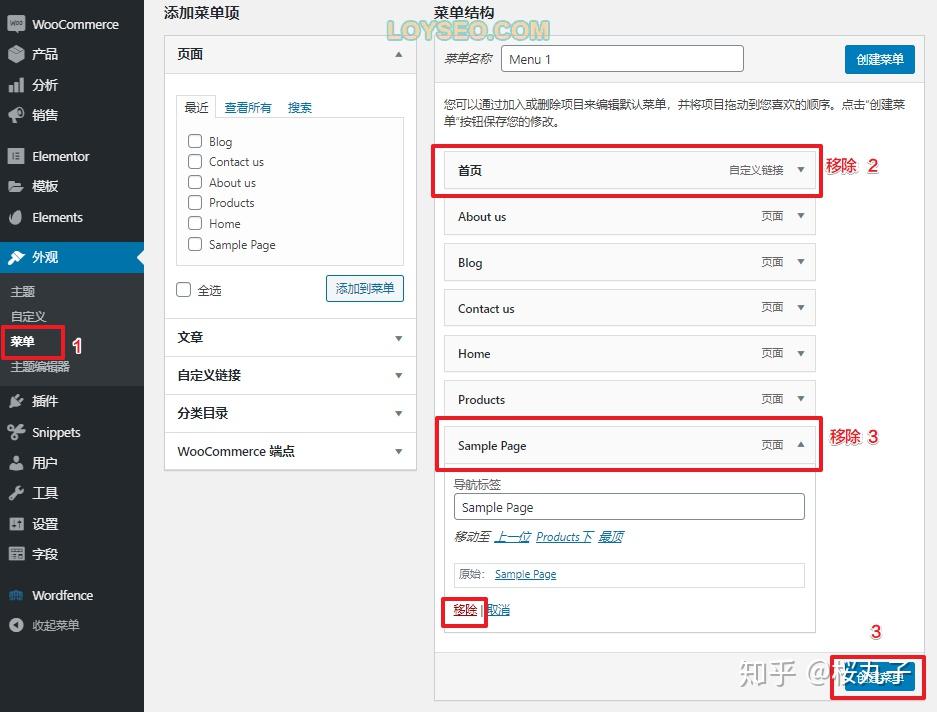Check the About us page checkbox
The height and width of the screenshot is (712, 937).
point(195,182)
